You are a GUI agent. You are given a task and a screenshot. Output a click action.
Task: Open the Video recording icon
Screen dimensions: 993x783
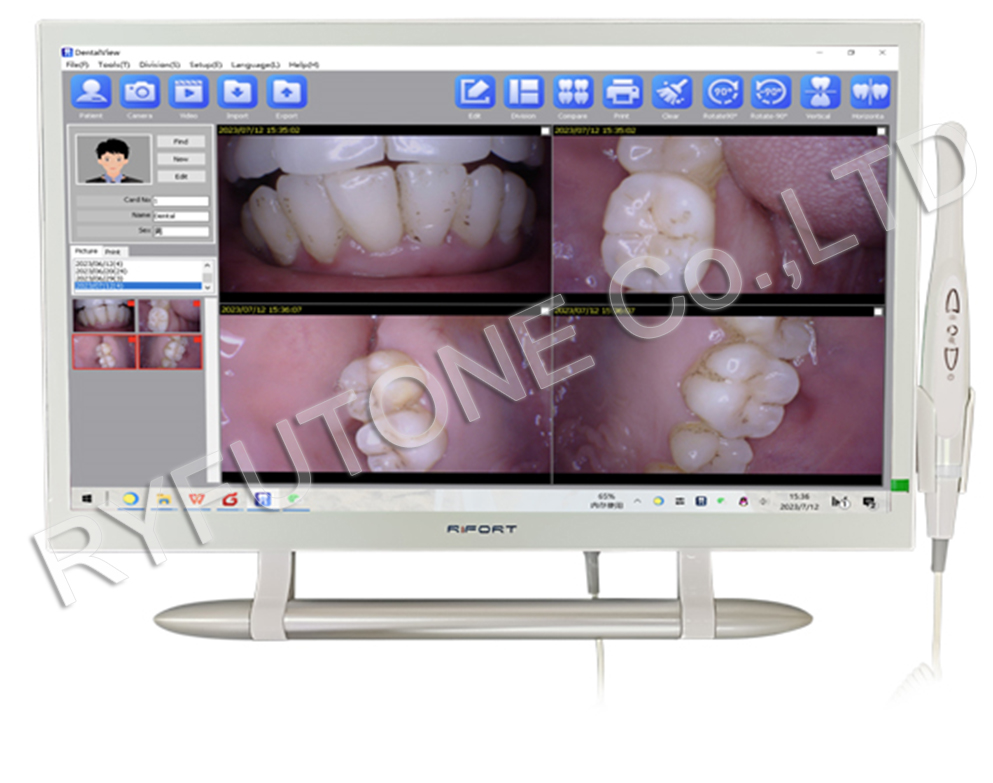[x=189, y=92]
